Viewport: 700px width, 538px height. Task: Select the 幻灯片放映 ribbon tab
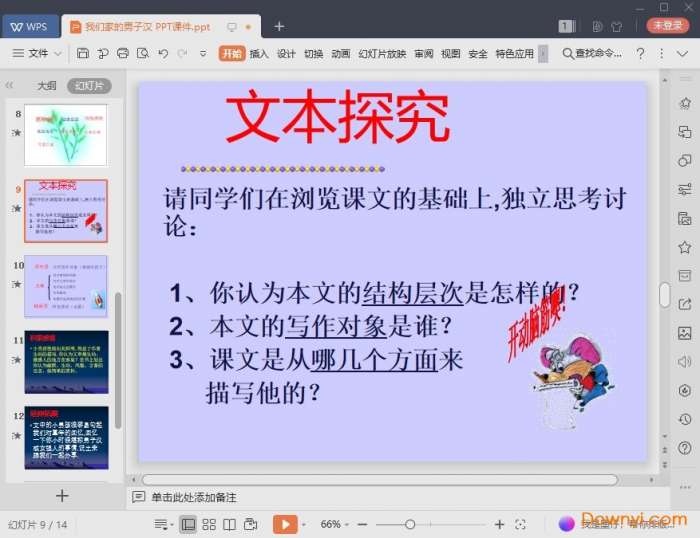pyautogui.click(x=382, y=54)
